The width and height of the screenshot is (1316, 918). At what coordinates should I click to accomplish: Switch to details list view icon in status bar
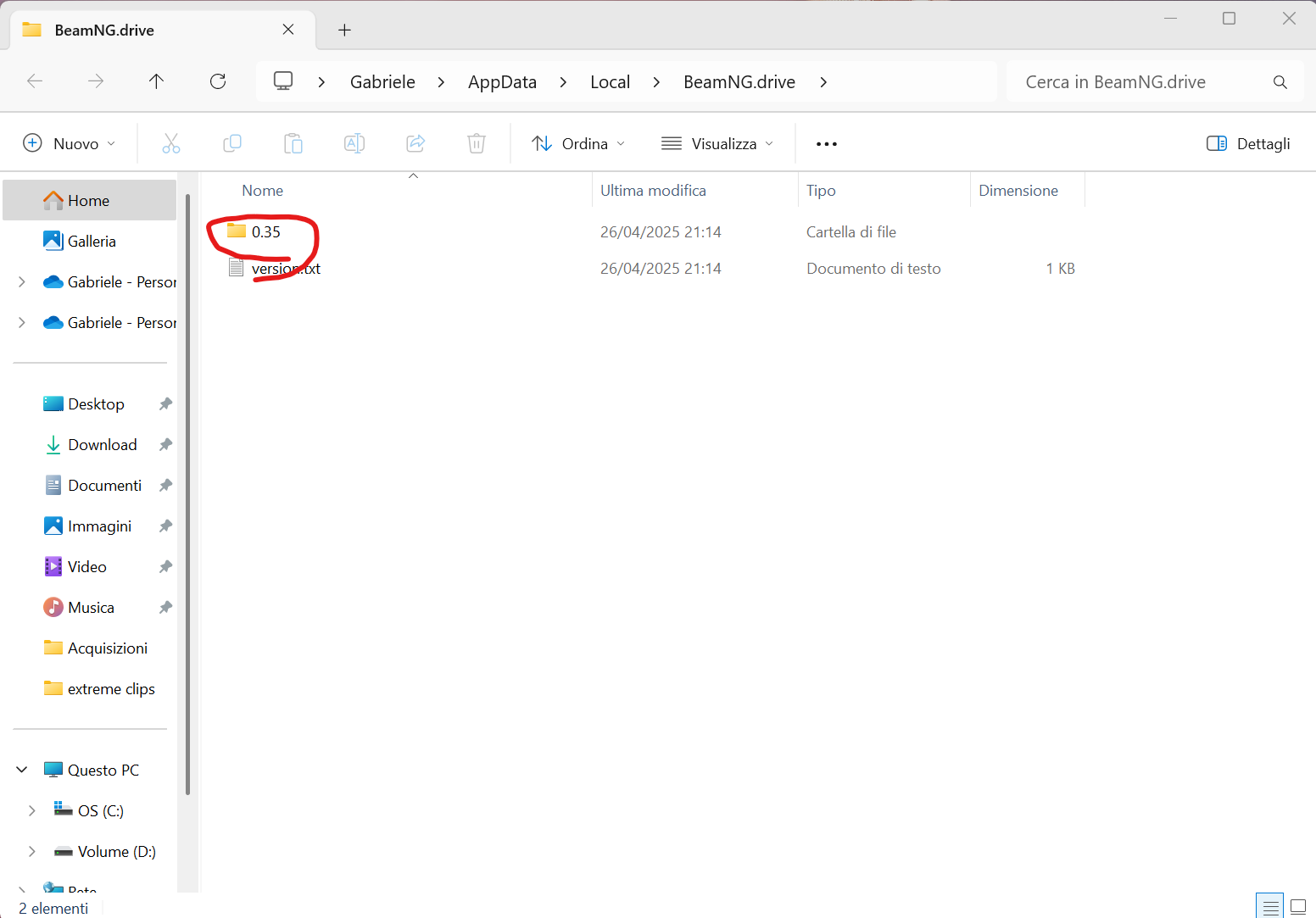1269,906
